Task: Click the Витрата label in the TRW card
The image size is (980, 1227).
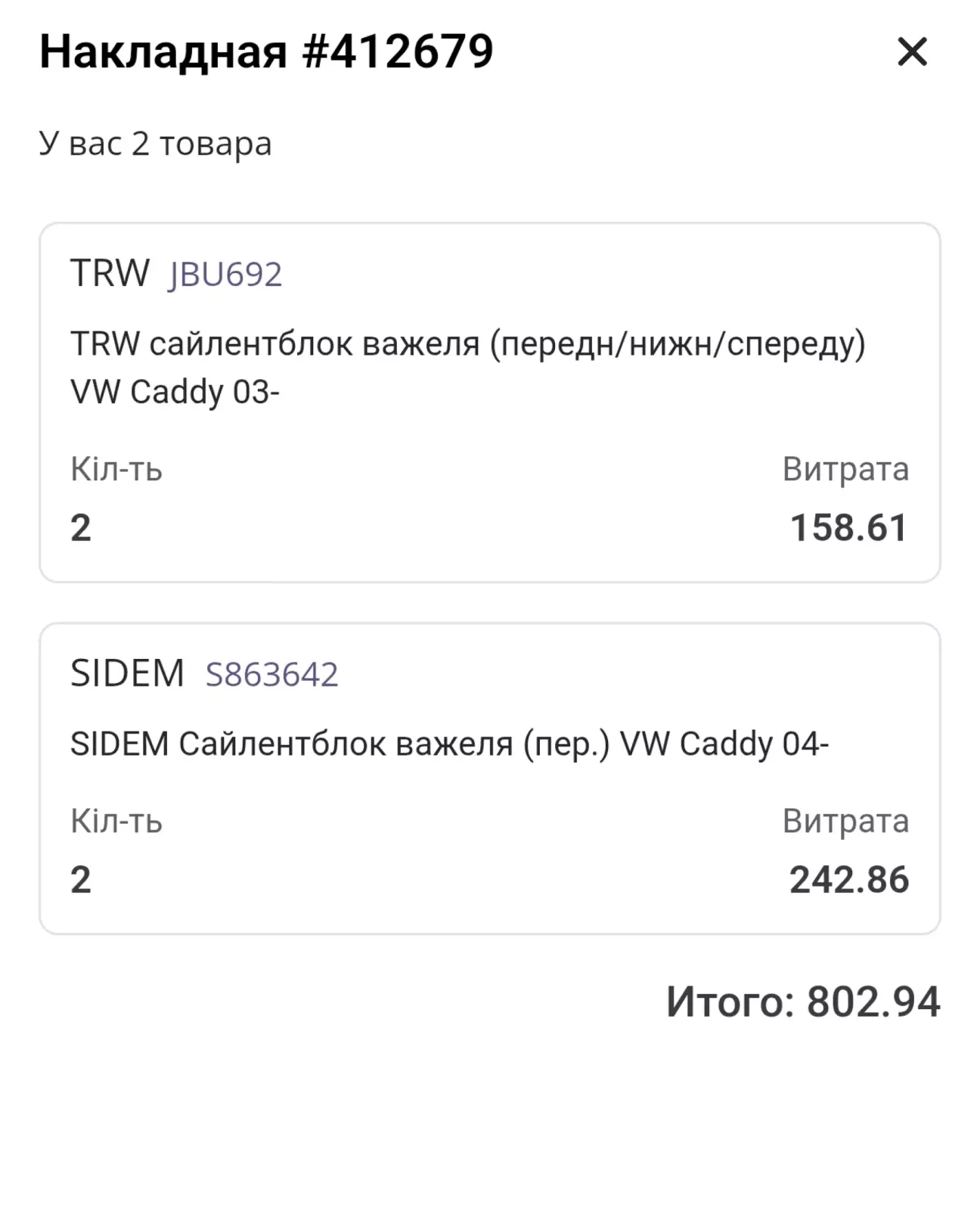Action: [845, 469]
